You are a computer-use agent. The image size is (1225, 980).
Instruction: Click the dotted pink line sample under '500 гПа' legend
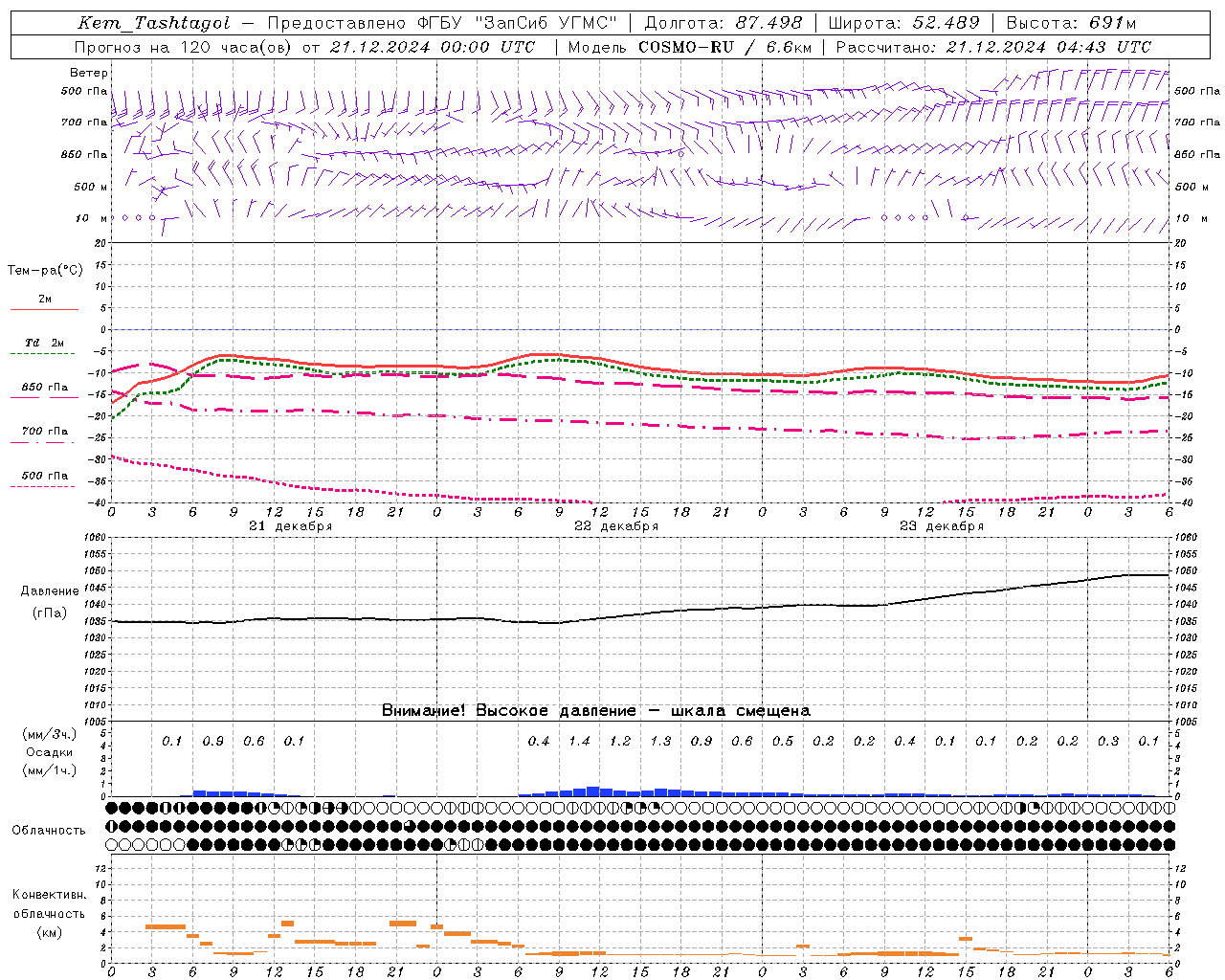[44, 486]
